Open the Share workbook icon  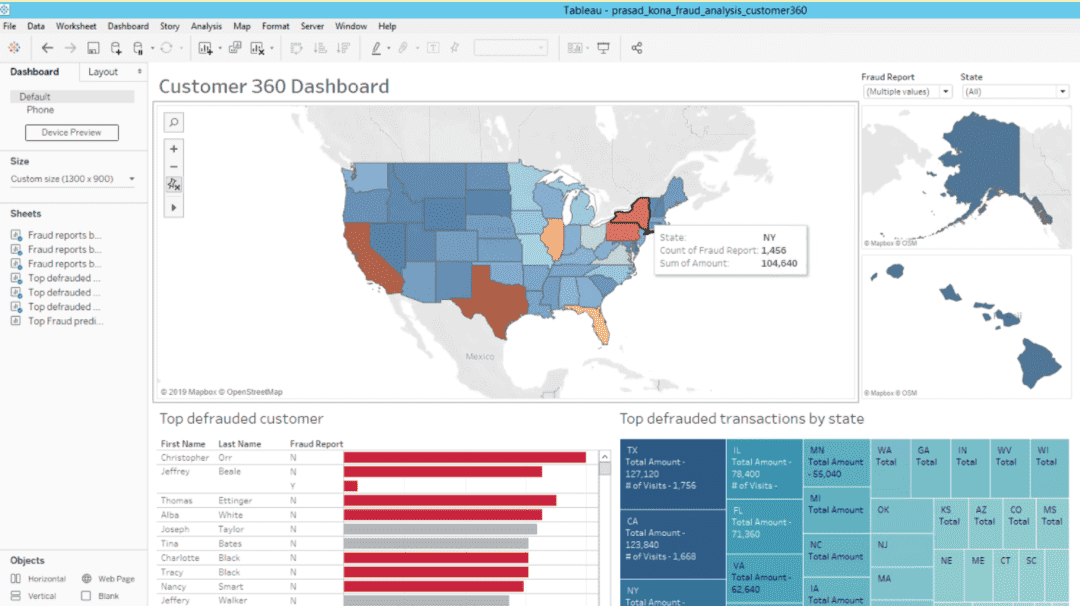pos(637,48)
